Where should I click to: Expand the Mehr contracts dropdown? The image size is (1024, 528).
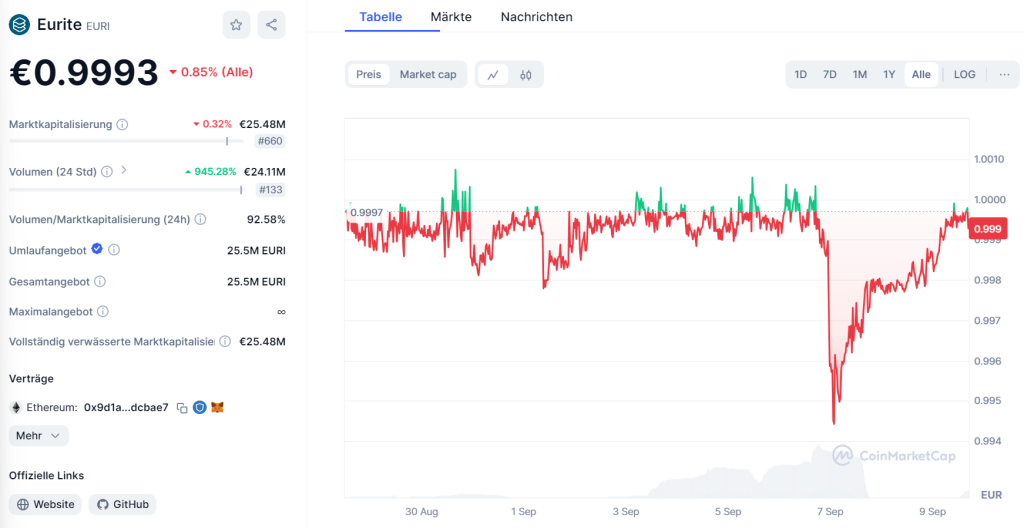39,435
